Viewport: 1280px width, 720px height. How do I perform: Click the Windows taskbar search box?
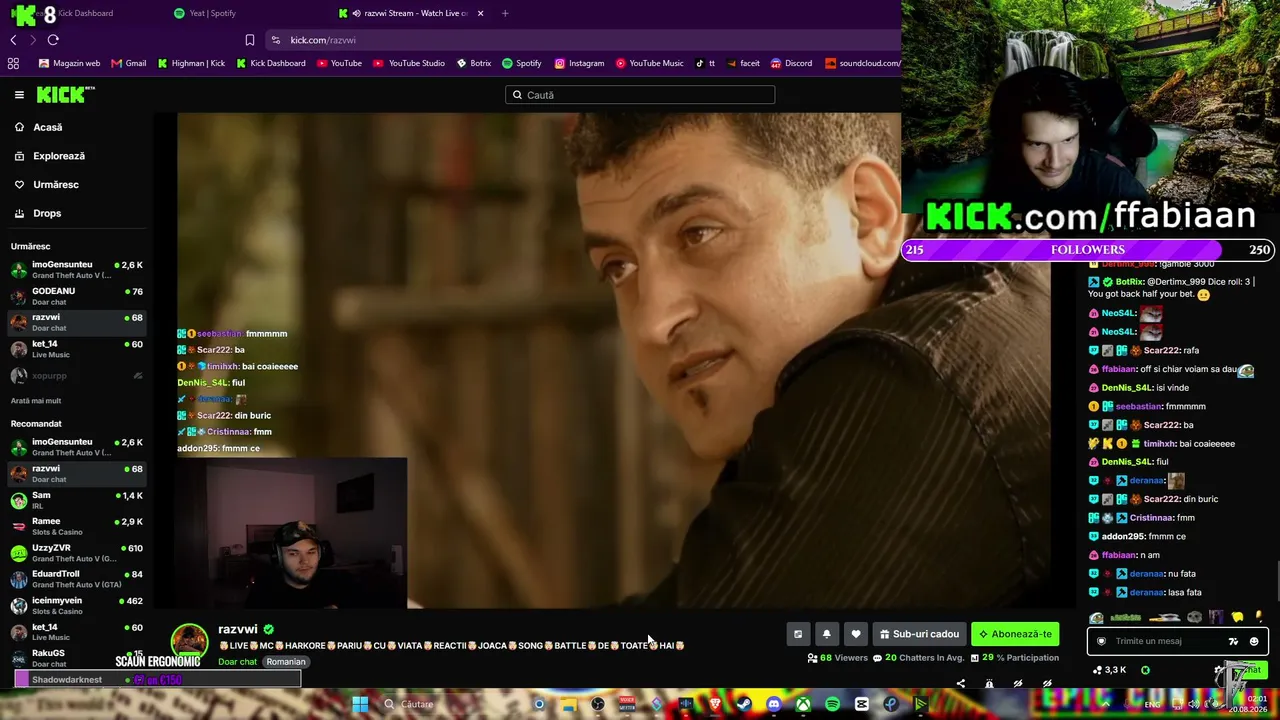[450, 704]
